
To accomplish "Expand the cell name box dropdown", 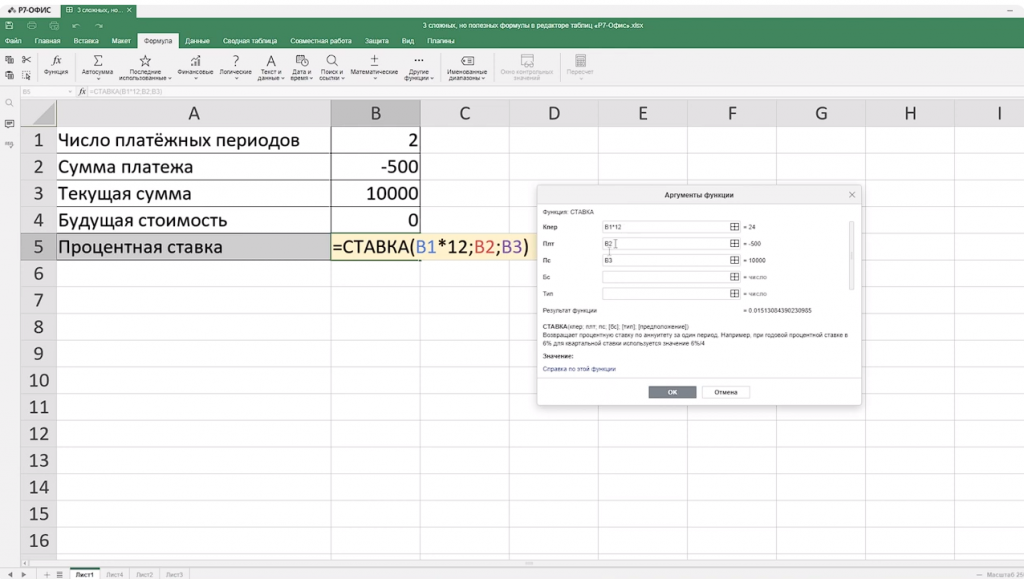I will tap(70, 91).
